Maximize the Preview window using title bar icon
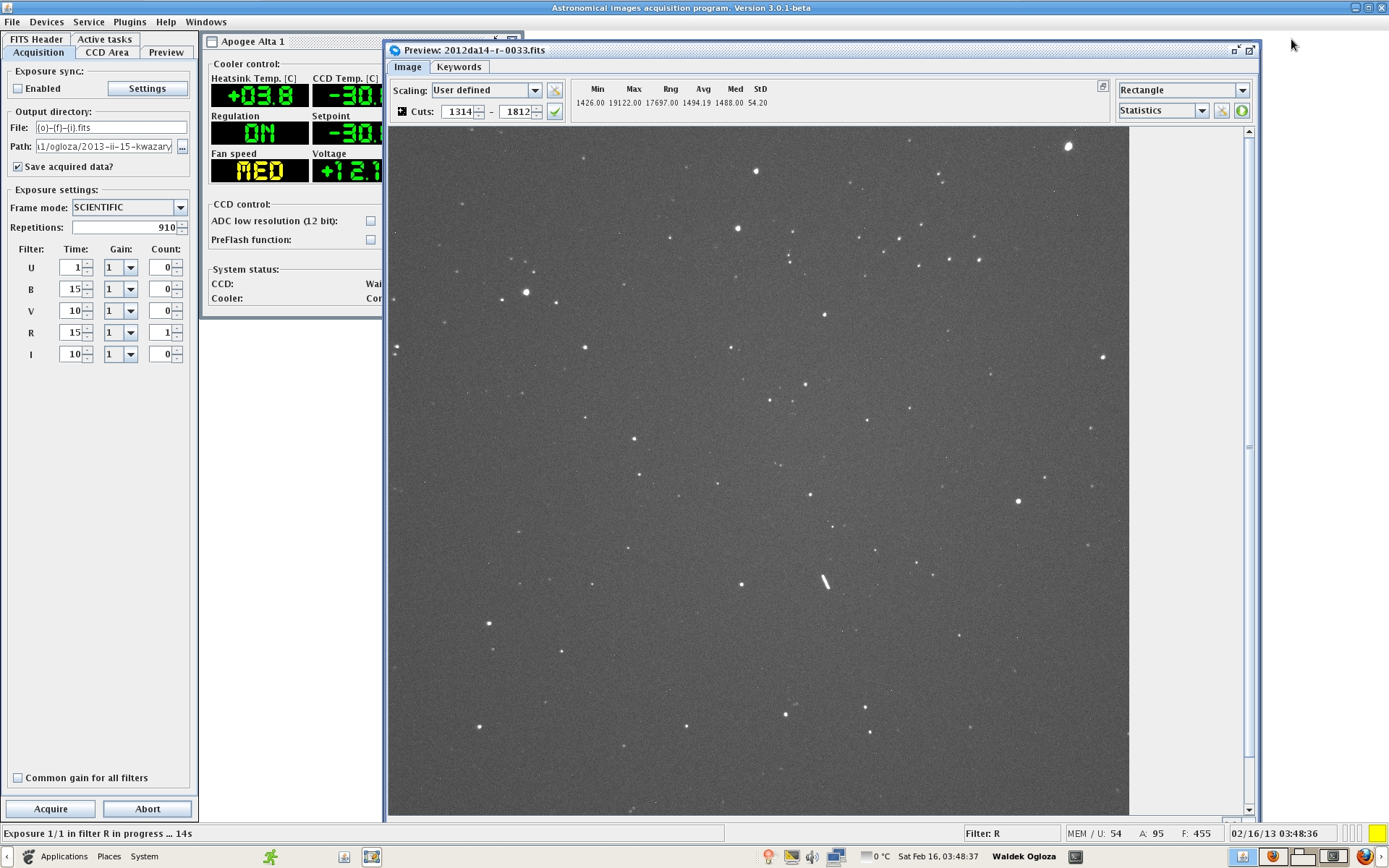The width and height of the screenshot is (1389, 868). 1249,50
